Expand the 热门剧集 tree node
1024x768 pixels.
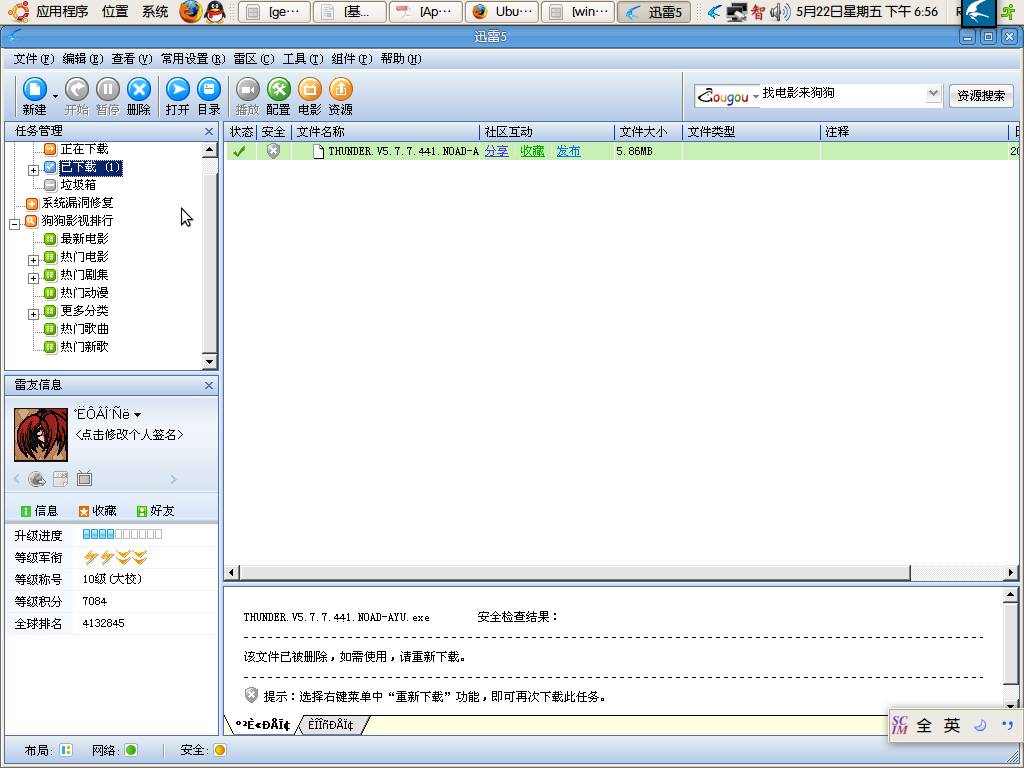click(33, 278)
